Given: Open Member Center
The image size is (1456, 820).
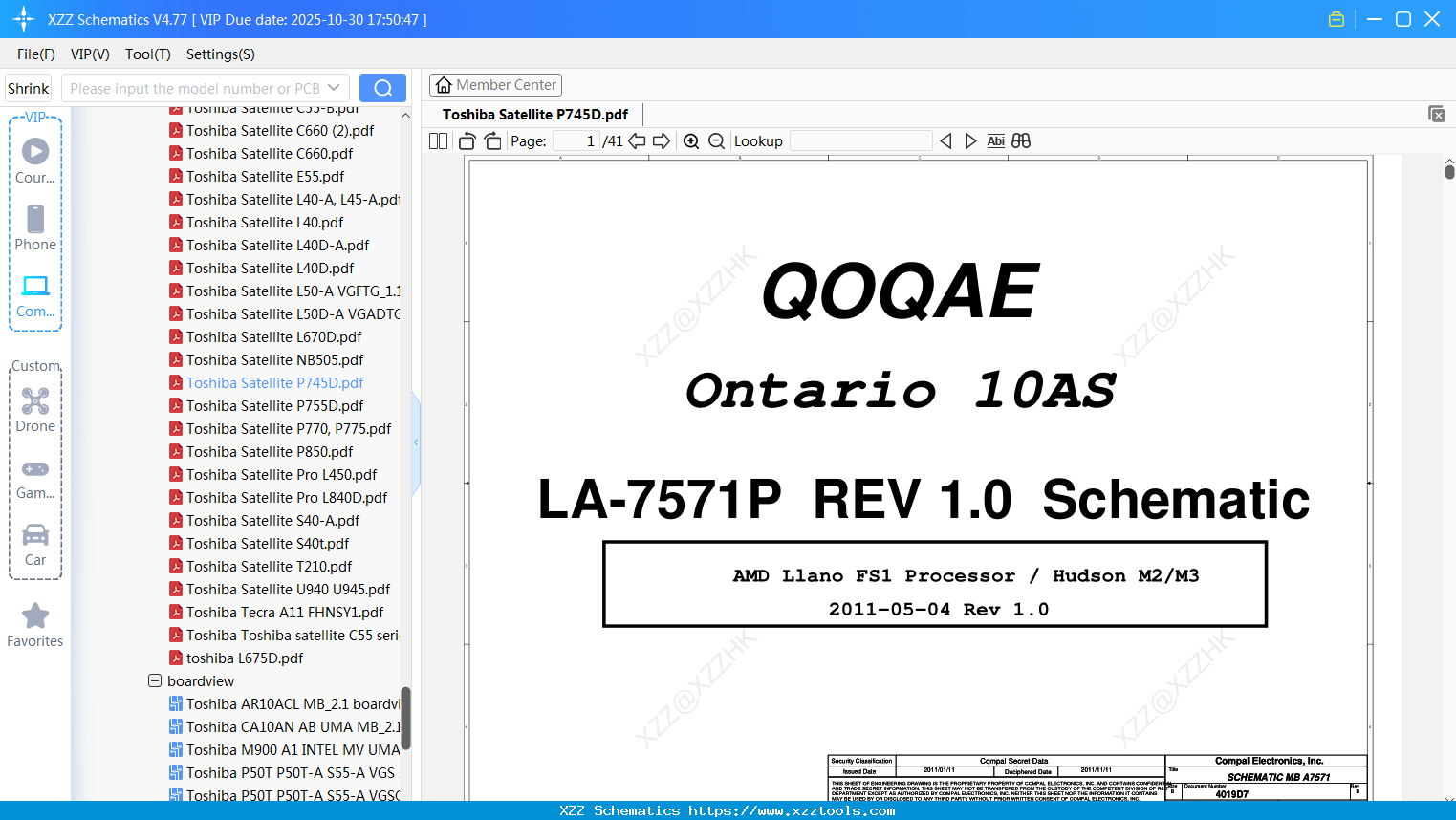Looking at the screenshot, I should pos(495,85).
